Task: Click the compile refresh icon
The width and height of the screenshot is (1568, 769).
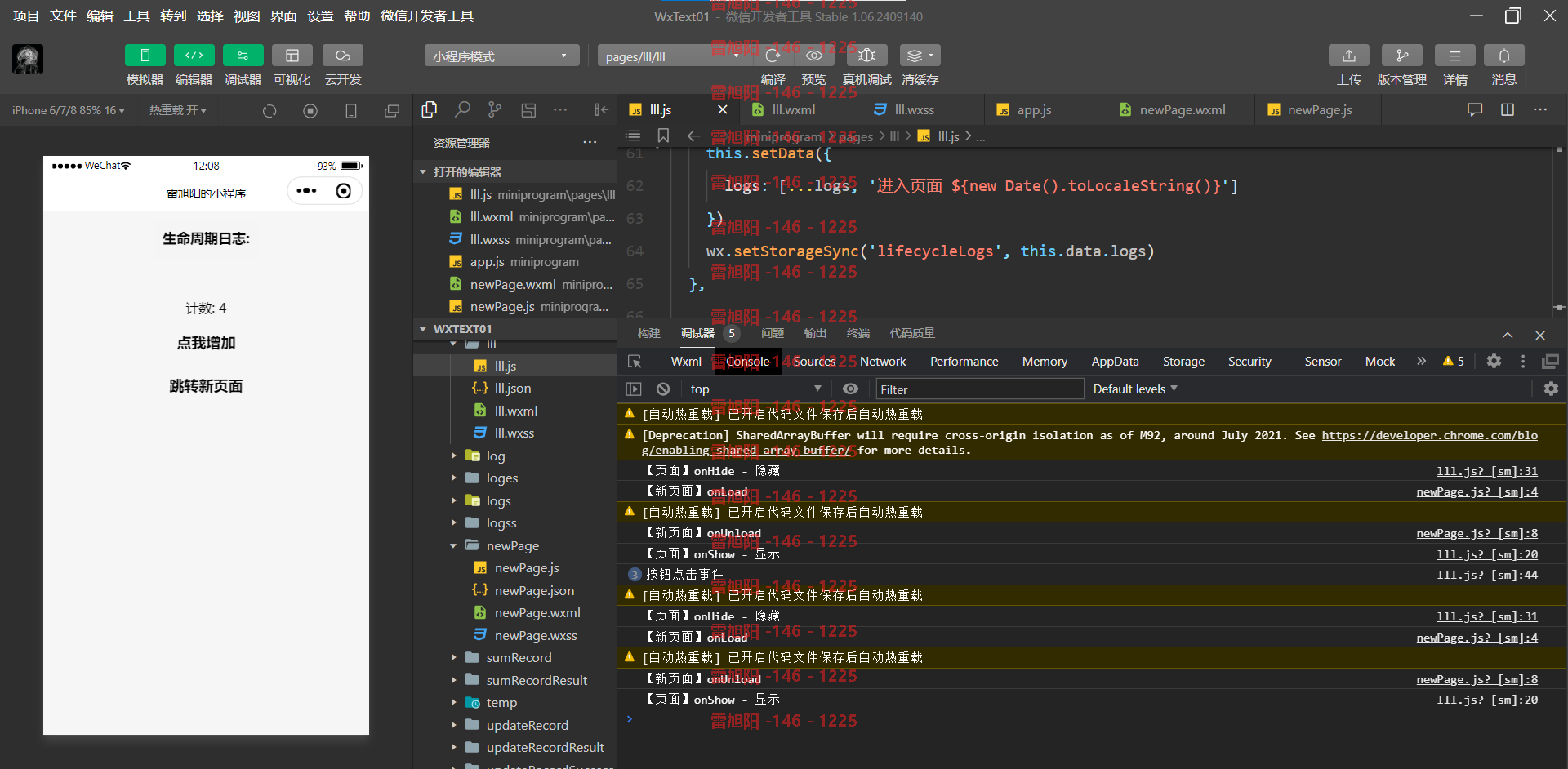Action: (x=773, y=56)
